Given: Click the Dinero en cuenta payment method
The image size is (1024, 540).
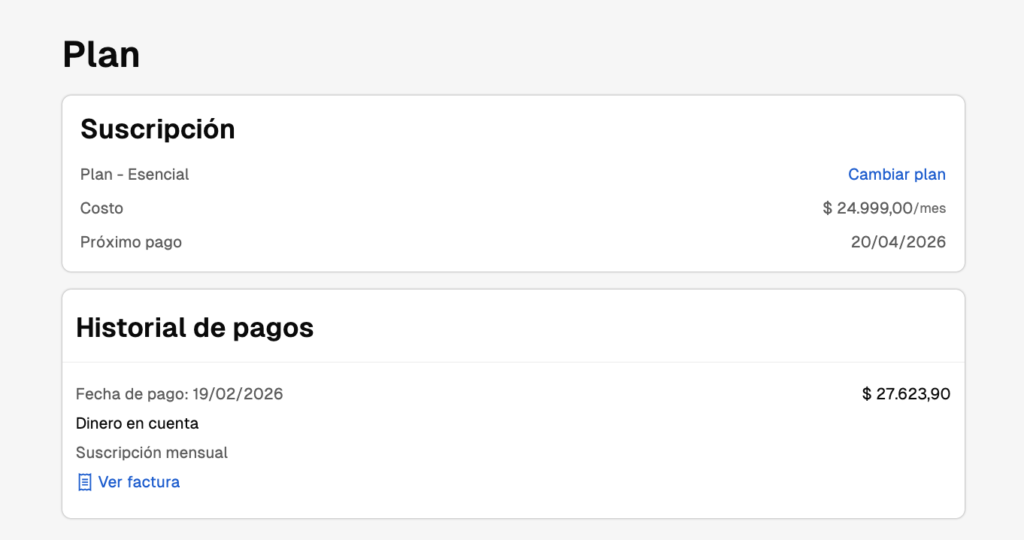Looking at the screenshot, I should pos(137,423).
